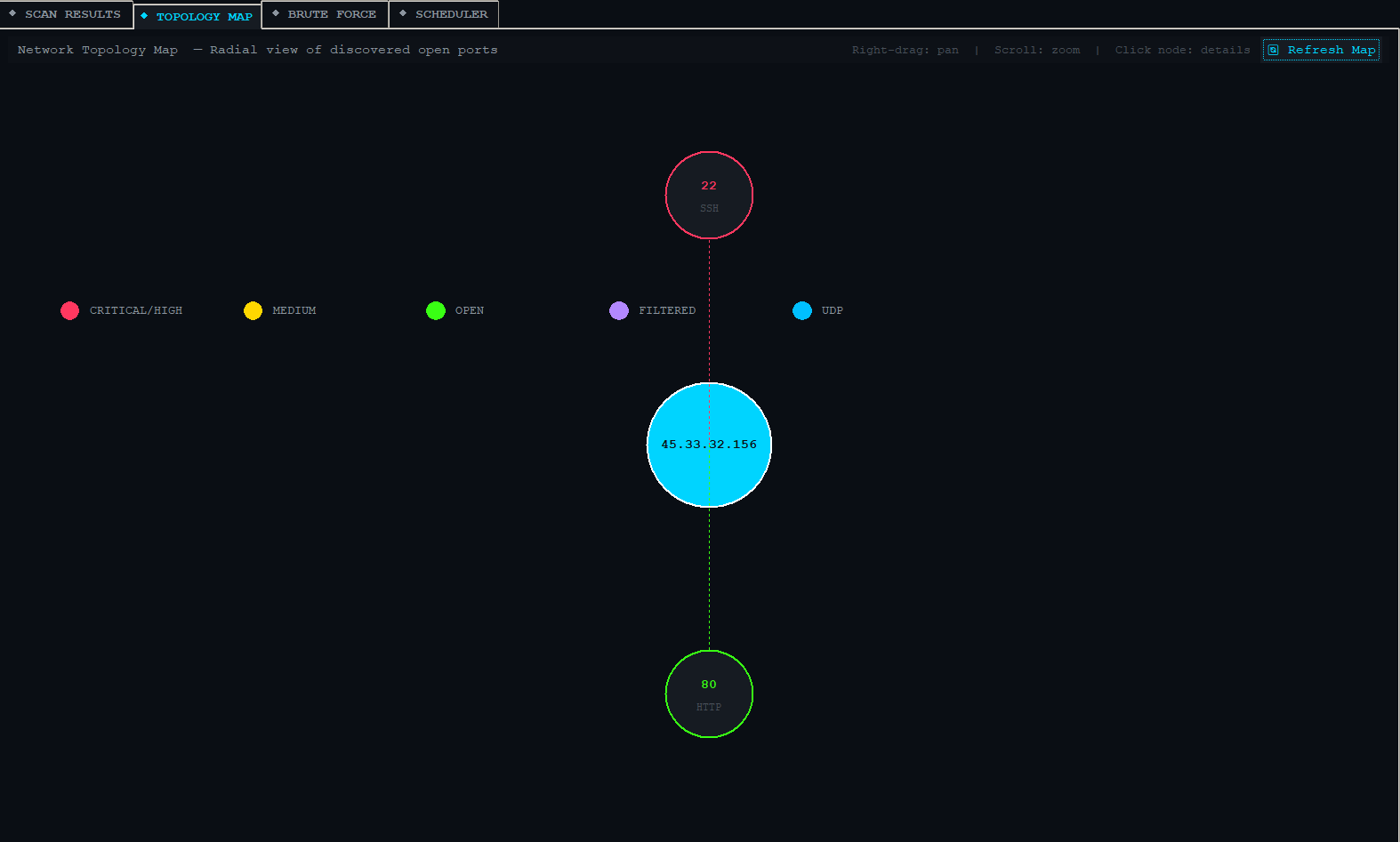Click the 'Network Topology Map' heading text
The width and height of the screenshot is (1400, 842).
[98, 50]
